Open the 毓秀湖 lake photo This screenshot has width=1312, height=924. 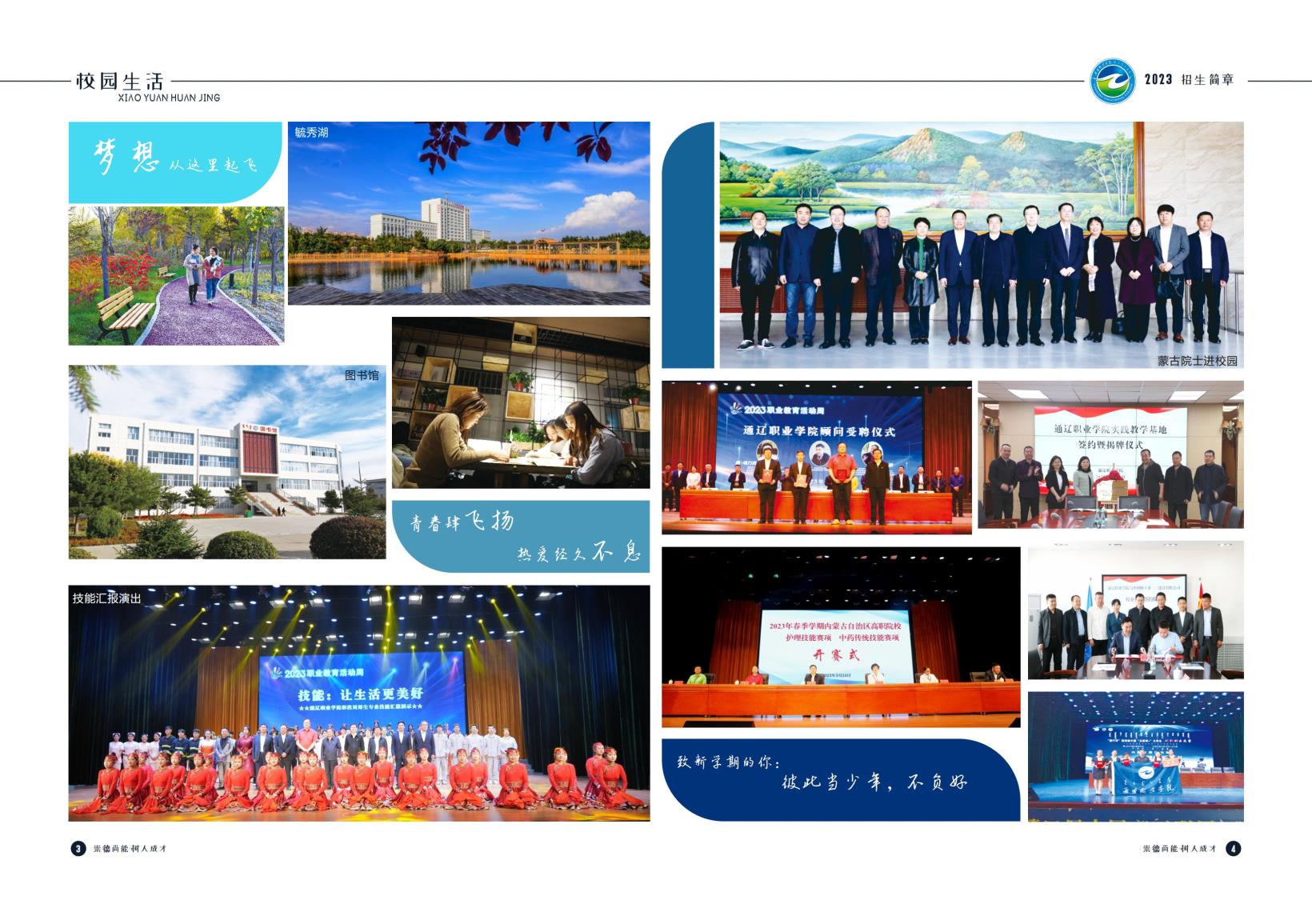click(x=469, y=213)
